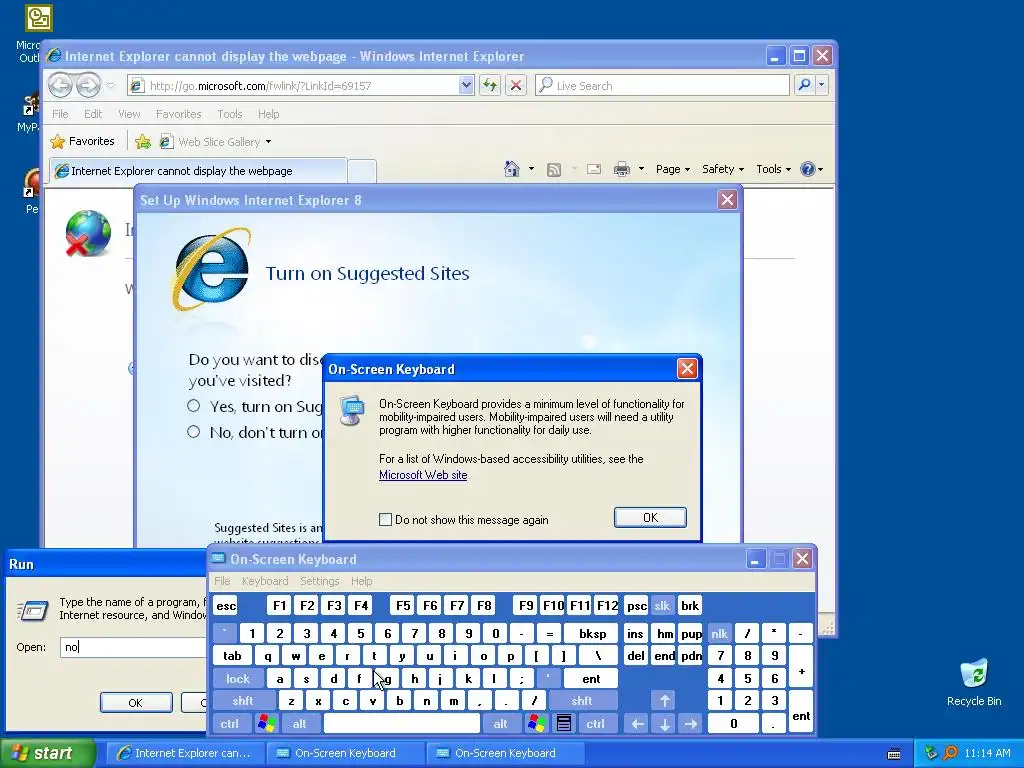Click the left arrow key on keyboard
1024x768 pixels.
tap(638, 724)
